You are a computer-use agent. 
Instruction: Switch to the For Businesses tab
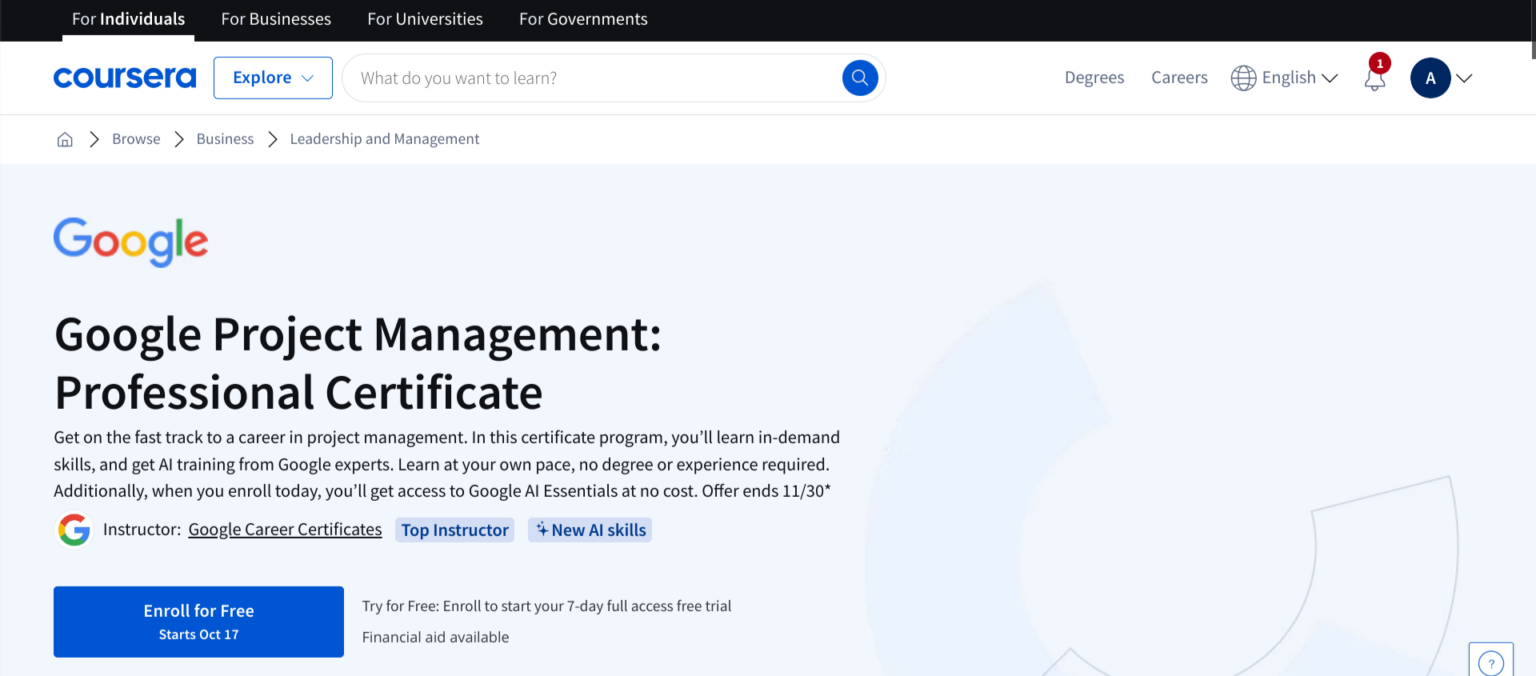pos(275,19)
